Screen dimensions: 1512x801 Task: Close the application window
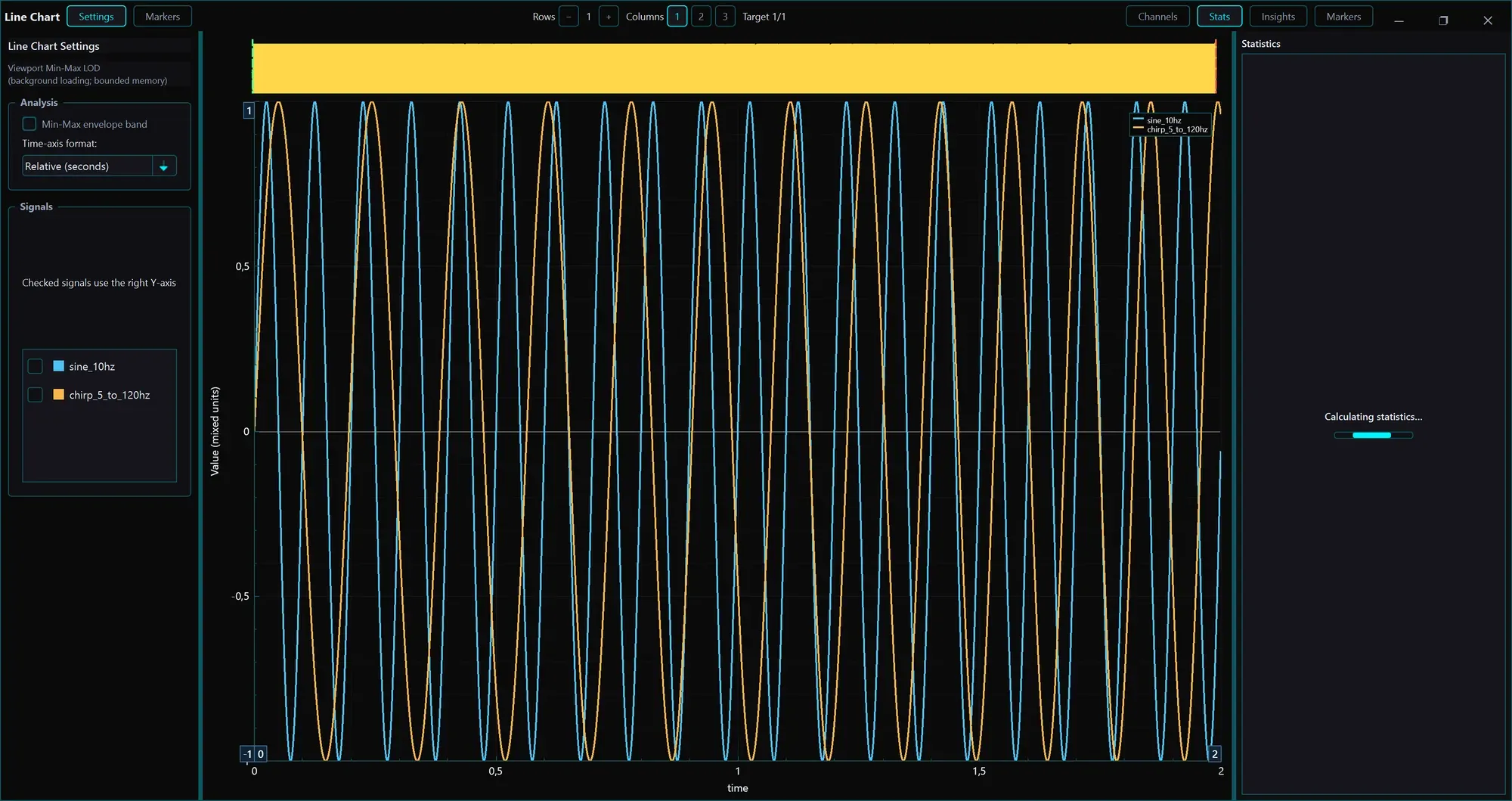[x=1488, y=20]
